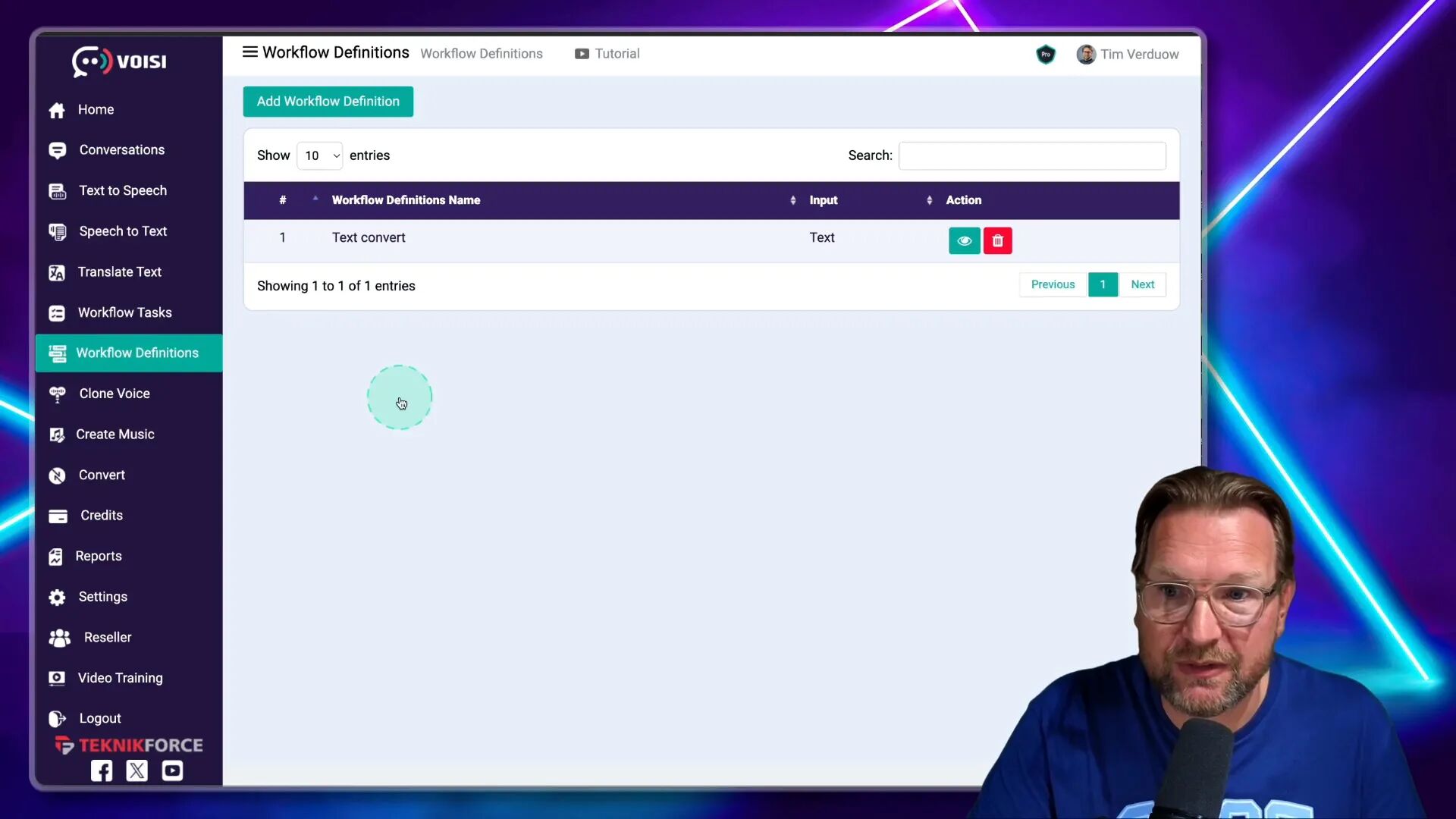Delete the Text convert workflow definition

pyautogui.click(x=997, y=240)
